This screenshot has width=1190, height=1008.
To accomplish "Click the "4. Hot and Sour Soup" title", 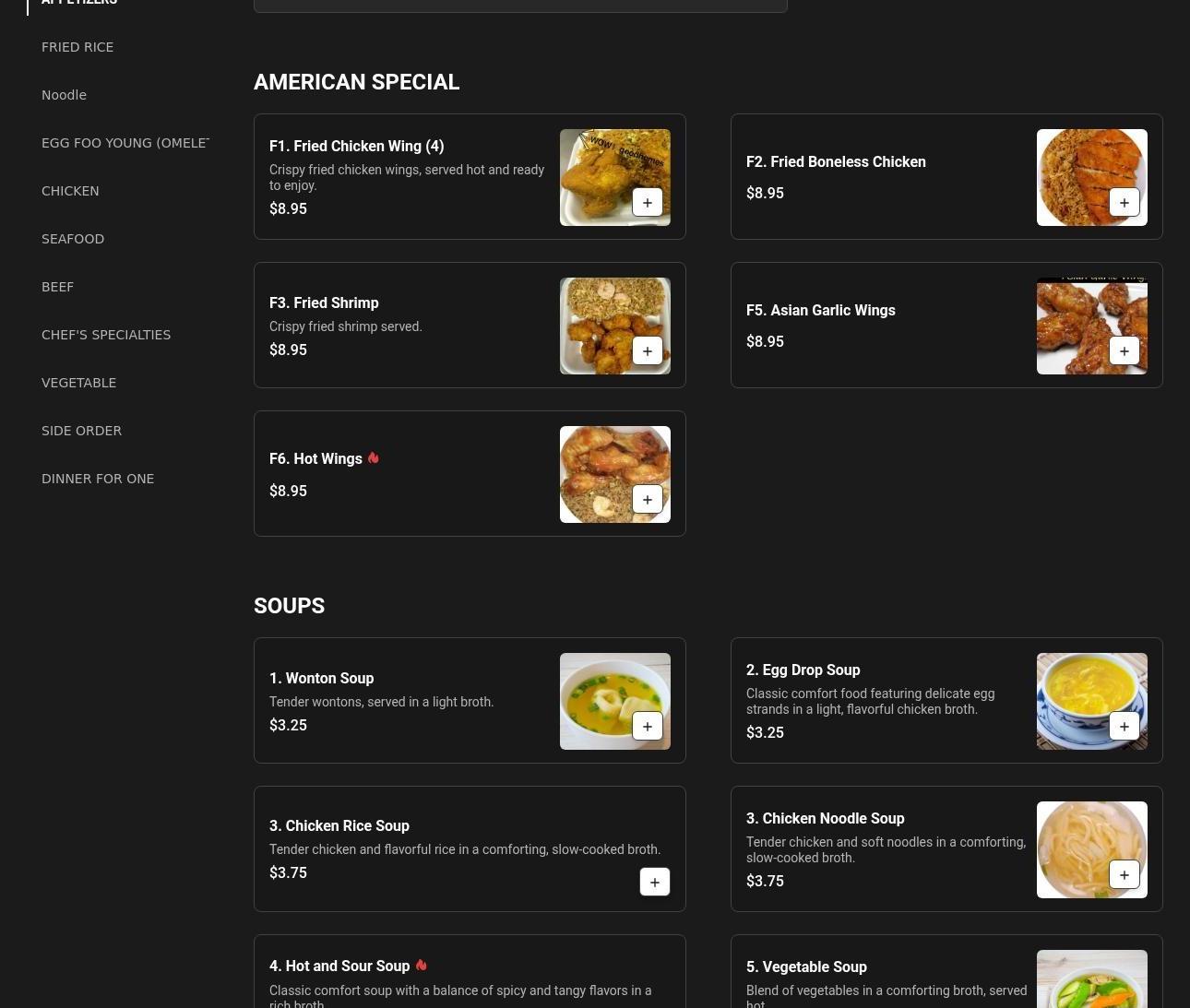I will [339, 966].
